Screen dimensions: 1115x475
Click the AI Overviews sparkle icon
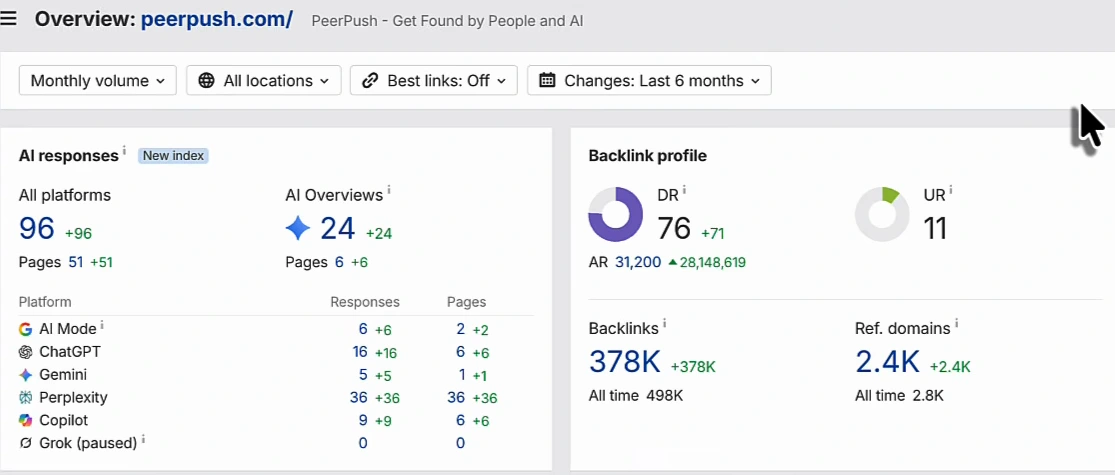click(298, 228)
